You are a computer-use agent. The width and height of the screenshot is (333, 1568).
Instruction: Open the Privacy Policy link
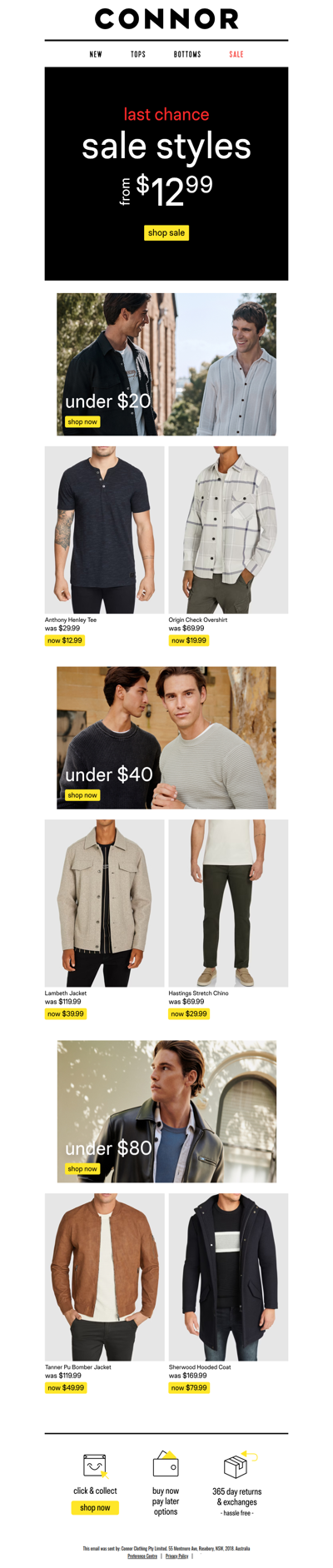click(x=176, y=1556)
